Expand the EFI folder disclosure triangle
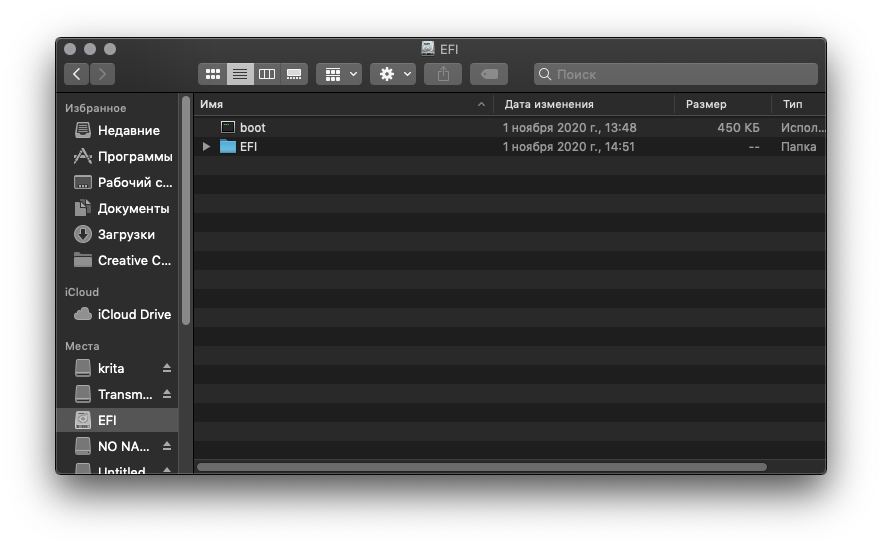882x548 pixels. (206, 147)
